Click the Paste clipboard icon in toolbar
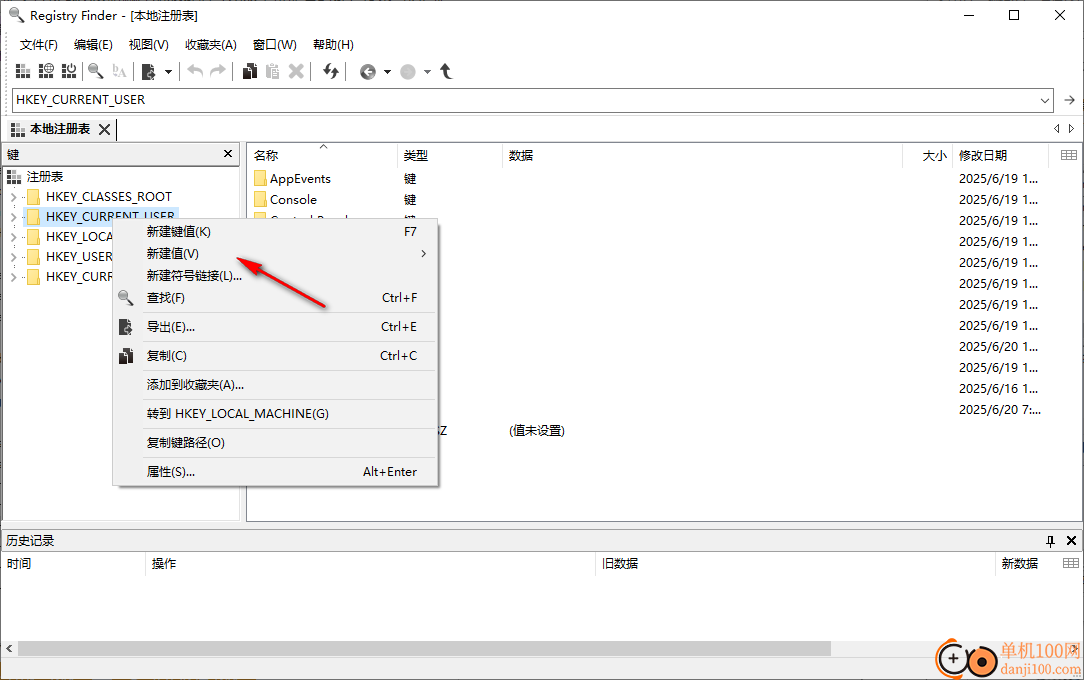This screenshot has height=680, width=1084. [273, 71]
